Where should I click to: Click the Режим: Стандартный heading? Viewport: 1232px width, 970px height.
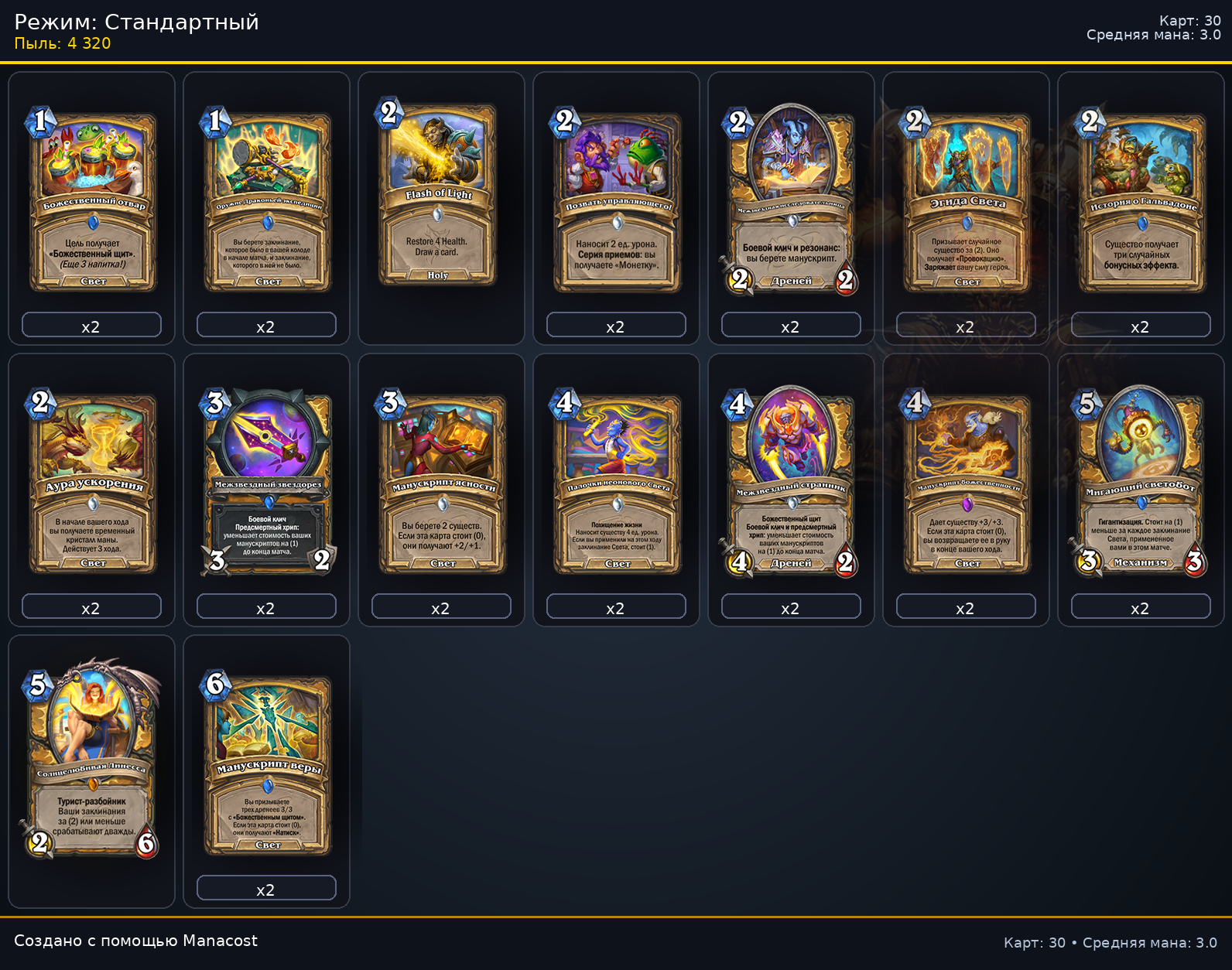tap(136, 22)
